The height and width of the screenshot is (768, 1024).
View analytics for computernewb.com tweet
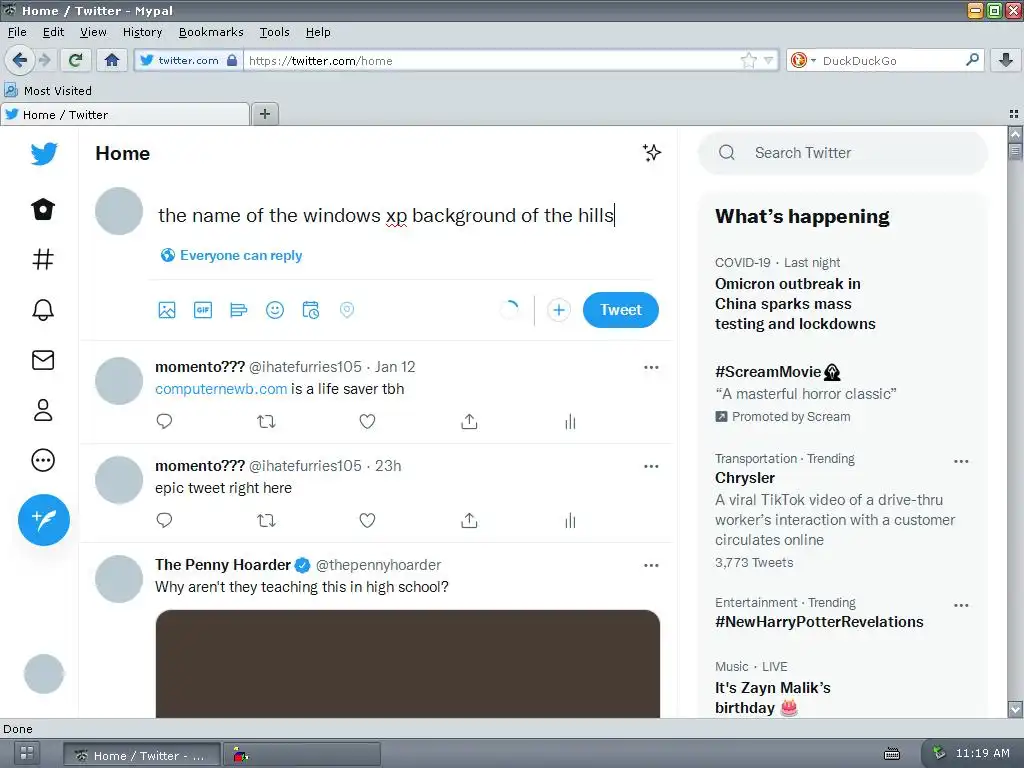pyautogui.click(x=571, y=421)
